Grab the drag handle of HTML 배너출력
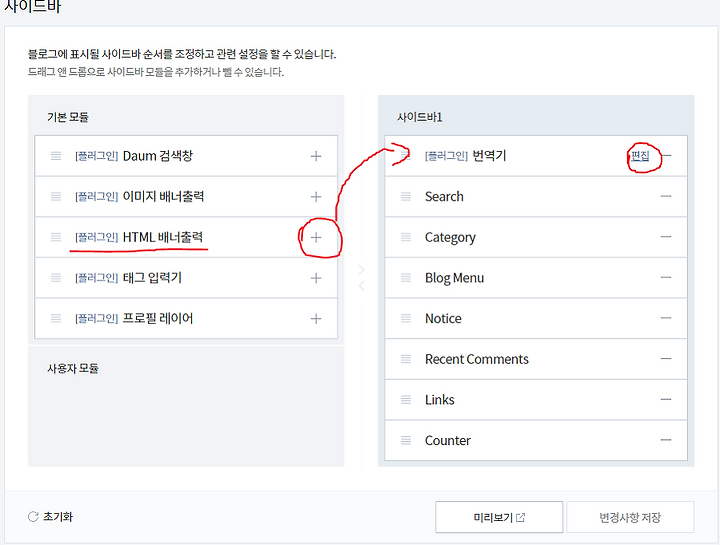Screen dimensions: 720x545 [x=56, y=237]
